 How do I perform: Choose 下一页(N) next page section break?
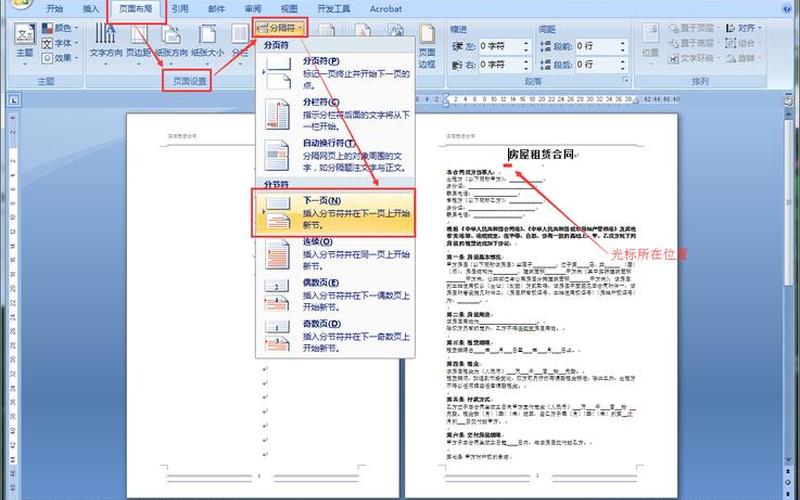(x=334, y=213)
